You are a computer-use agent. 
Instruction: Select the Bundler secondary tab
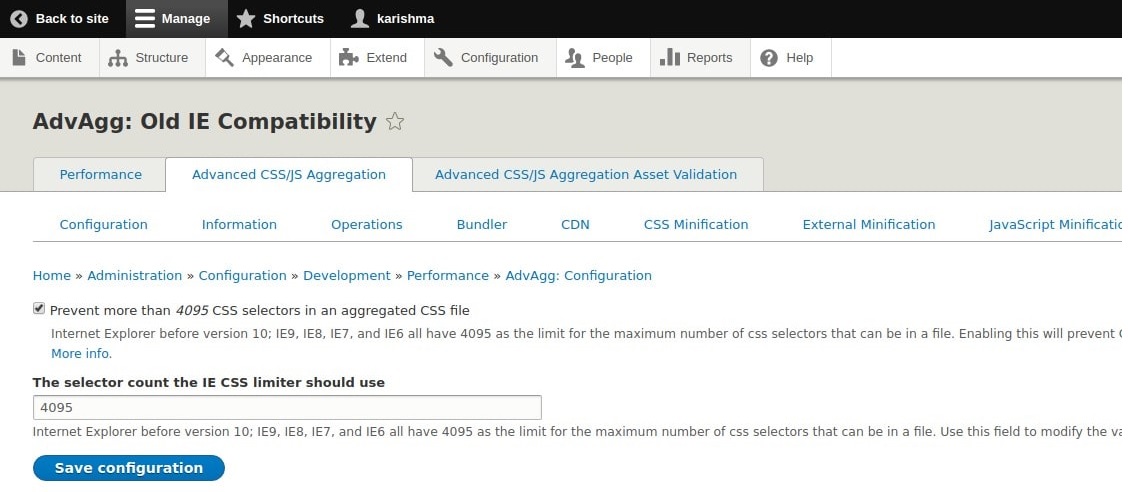tap(482, 224)
